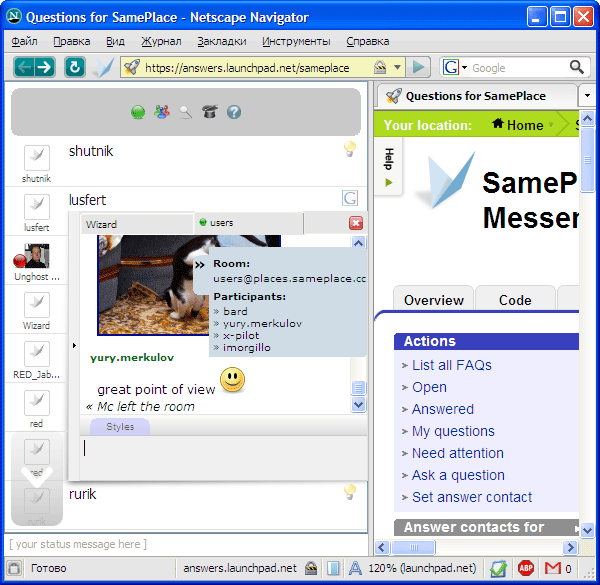This screenshot has height=585, width=600.
Task: Click participant bard in room list
Action: [235, 311]
